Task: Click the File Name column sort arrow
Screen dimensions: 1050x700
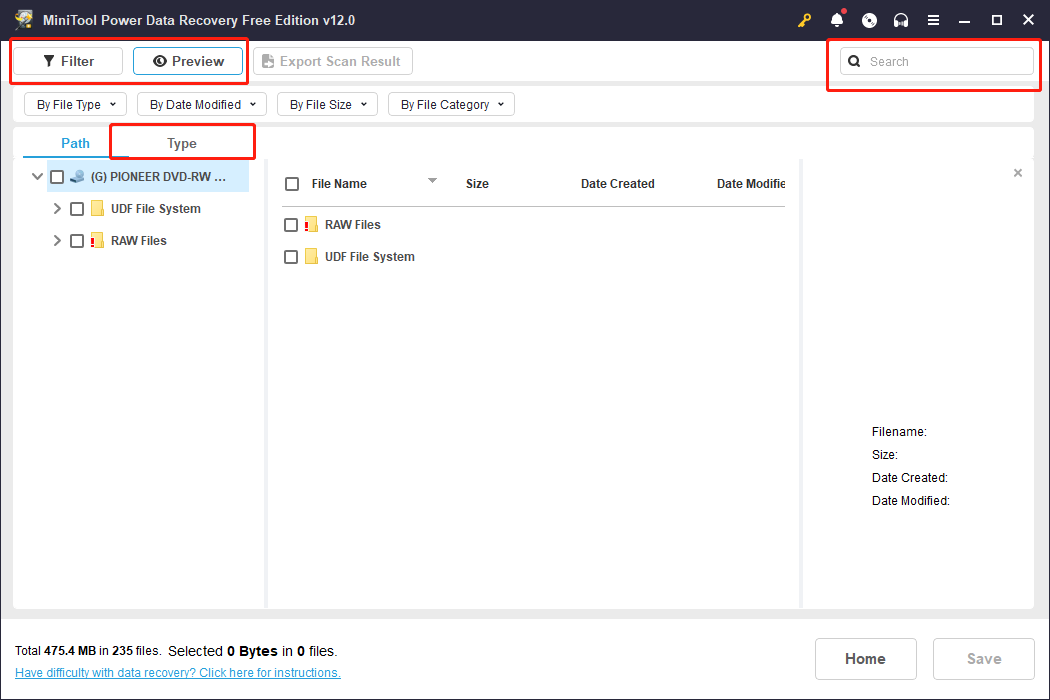Action: point(433,181)
